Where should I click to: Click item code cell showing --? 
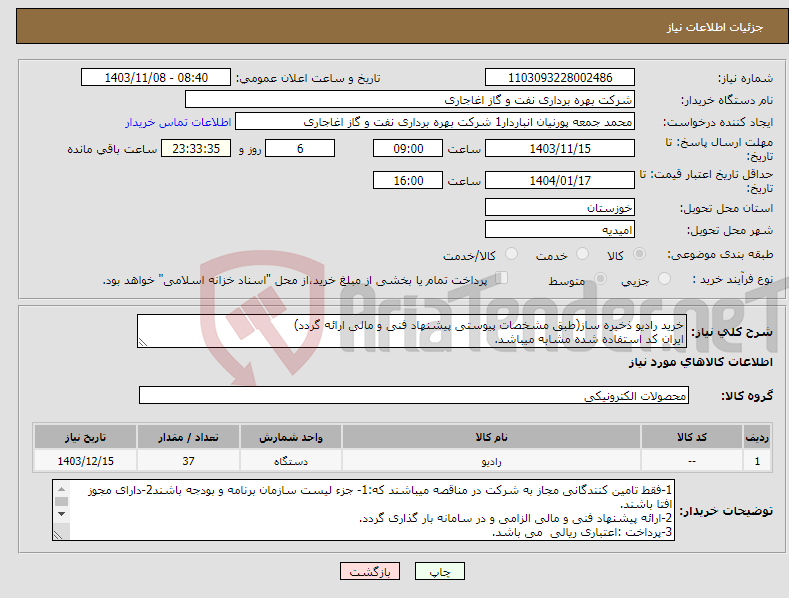[x=692, y=461]
